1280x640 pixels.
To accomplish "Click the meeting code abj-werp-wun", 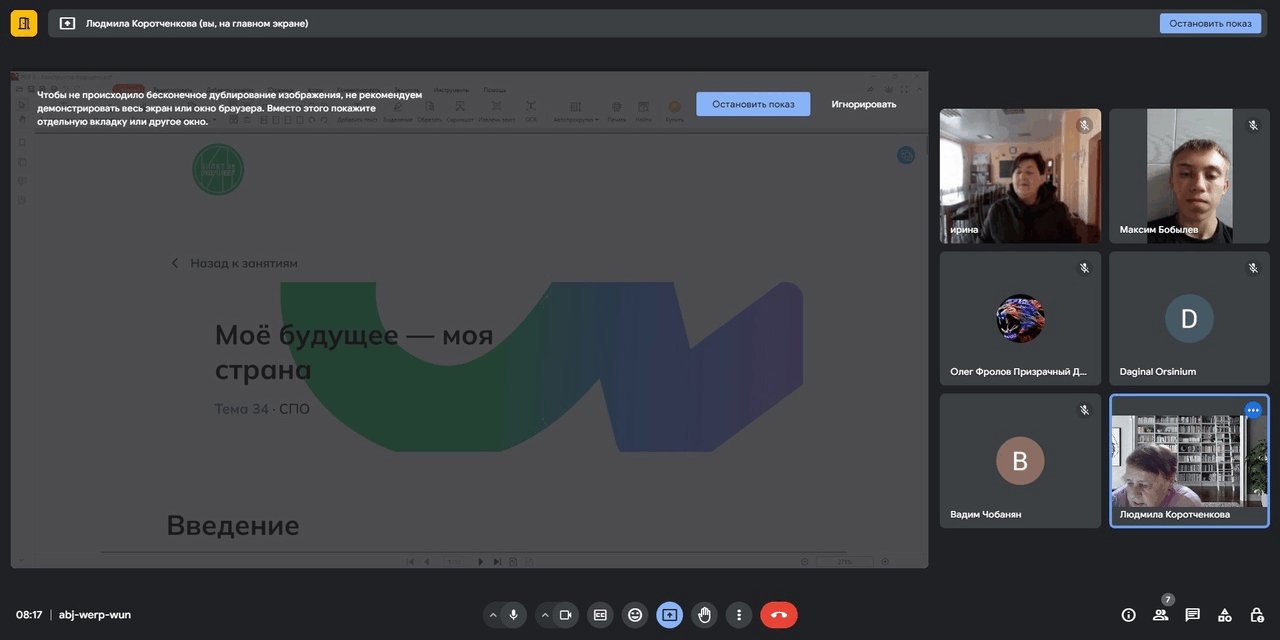I will 95,615.
